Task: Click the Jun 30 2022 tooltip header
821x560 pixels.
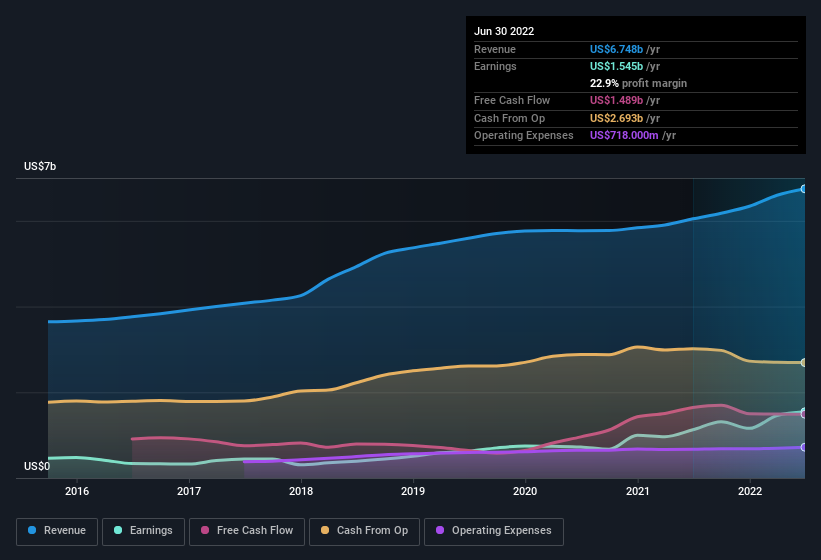Action: tap(504, 31)
